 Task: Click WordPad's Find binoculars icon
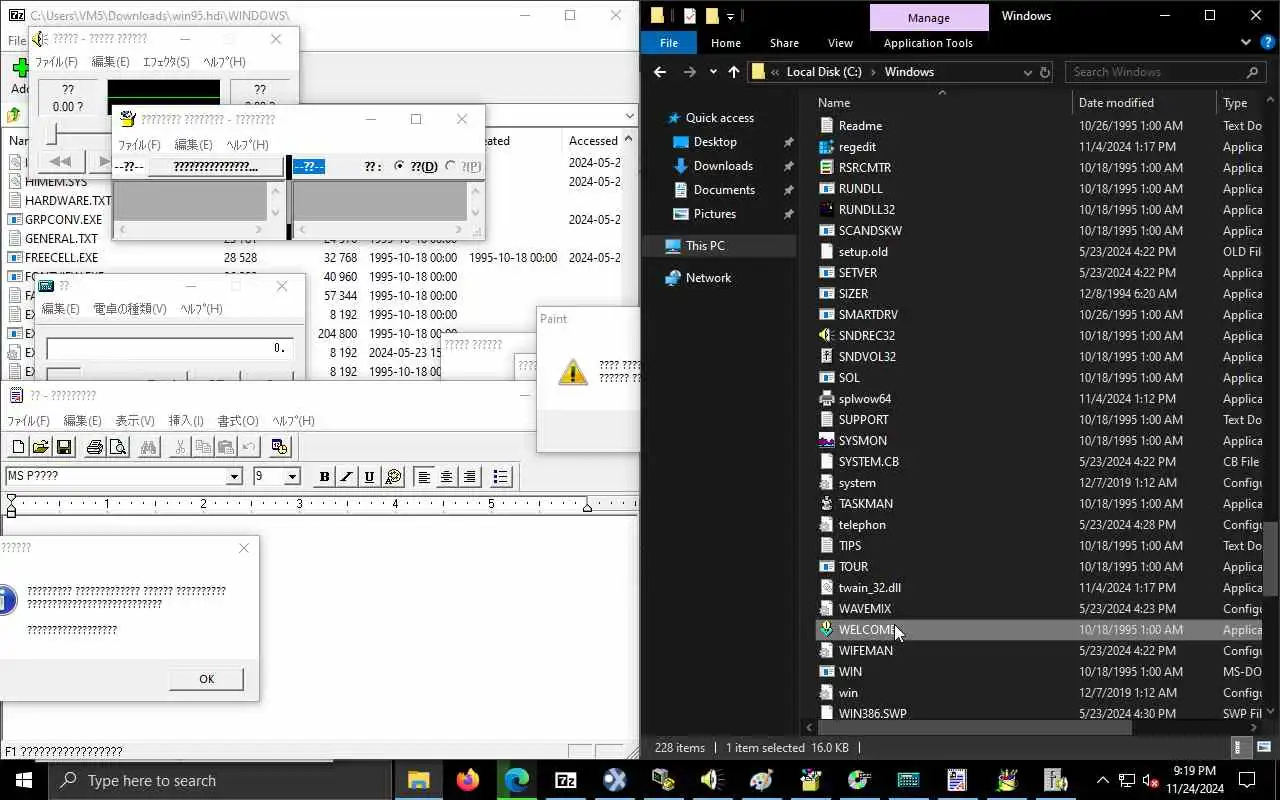click(x=149, y=447)
